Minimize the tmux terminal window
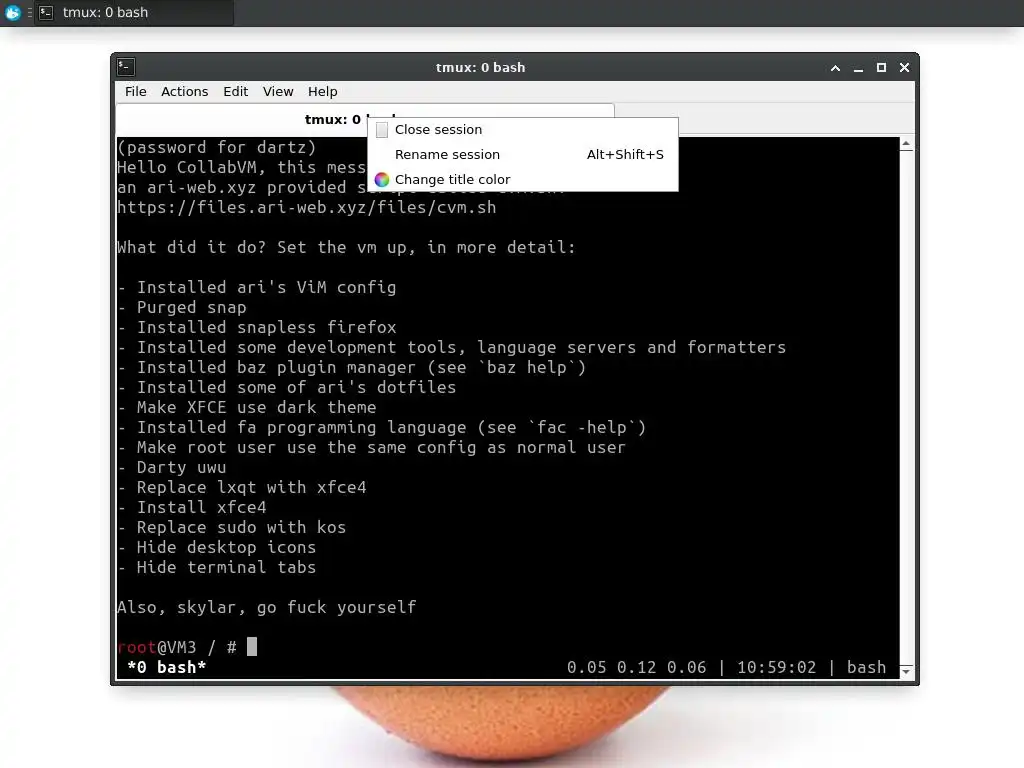 click(858, 68)
